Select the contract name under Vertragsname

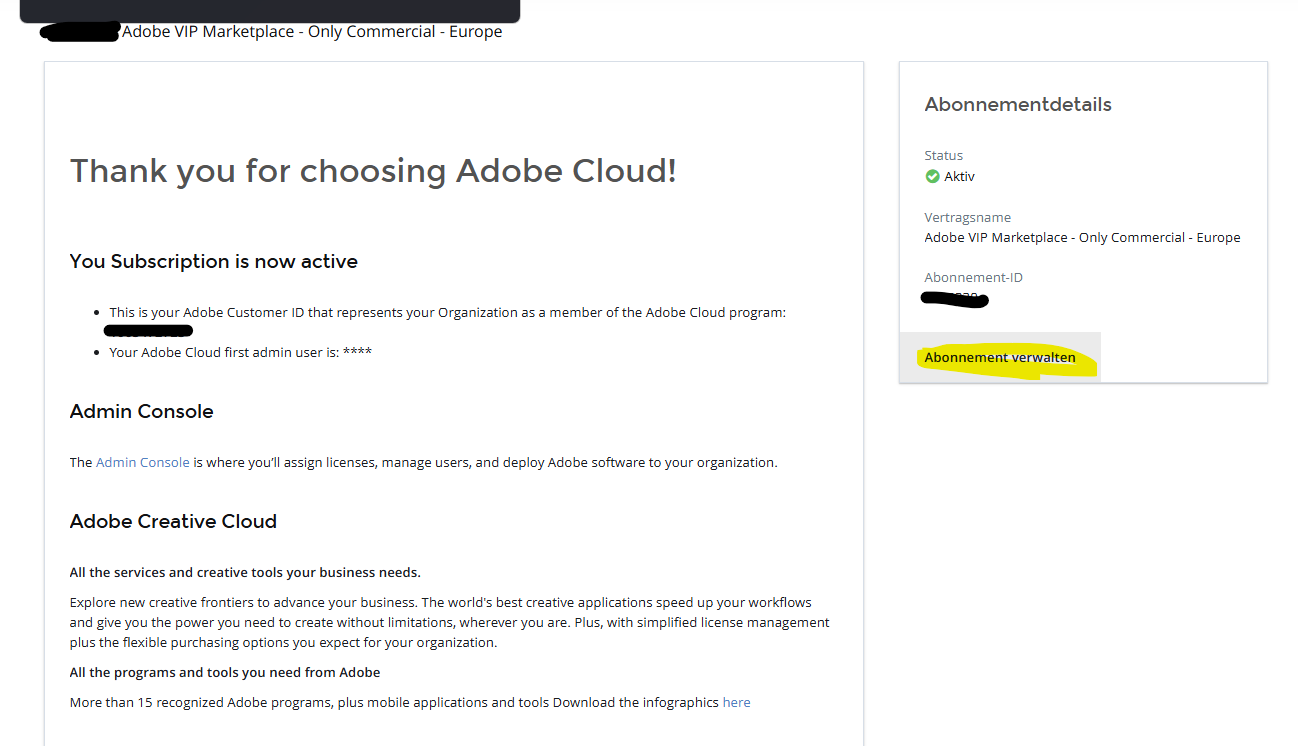(1082, 237)
